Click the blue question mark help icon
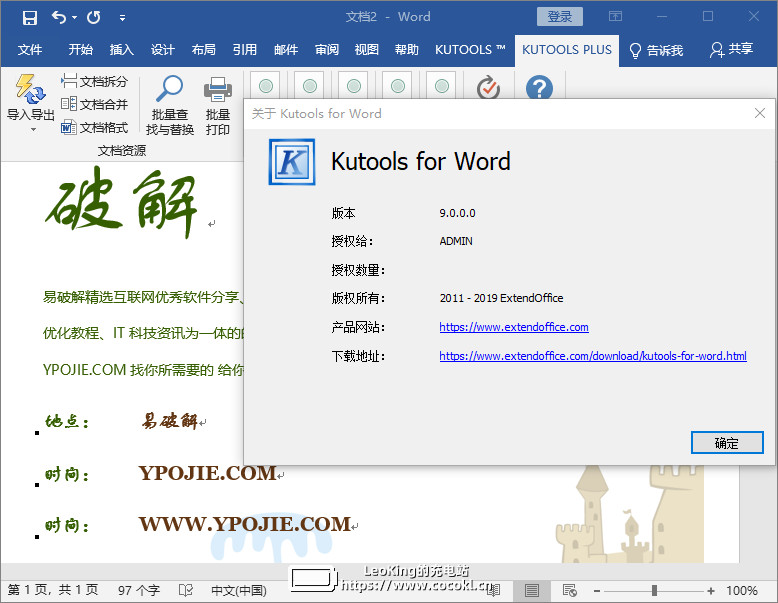Image resolution: width=778 pixels, height=603 pixels. 539,87
